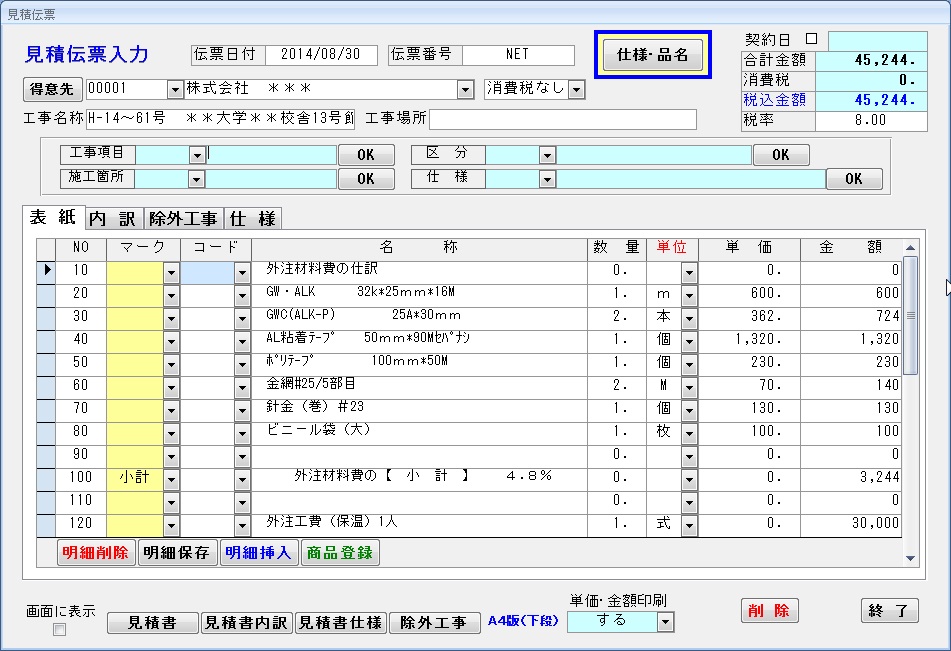Image resolution: width=951 pixels, height=651 pixels.
Task: Click the 見積書 print button
Action: coord(152,622)
